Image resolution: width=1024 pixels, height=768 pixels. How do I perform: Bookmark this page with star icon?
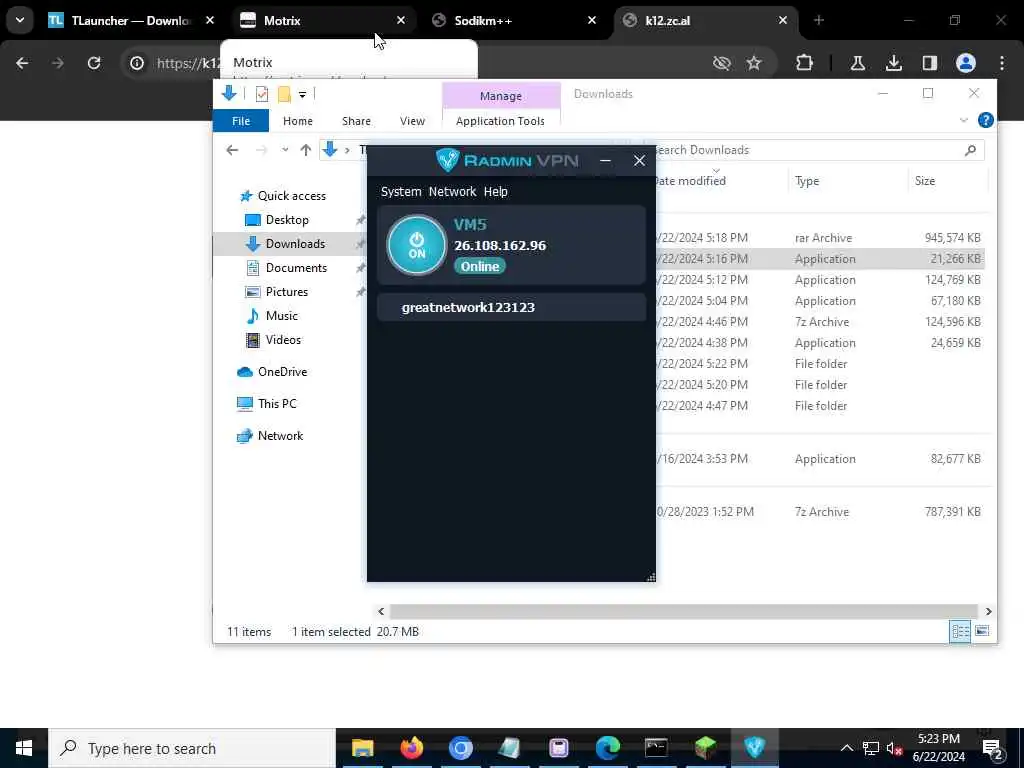click(754, 63)
